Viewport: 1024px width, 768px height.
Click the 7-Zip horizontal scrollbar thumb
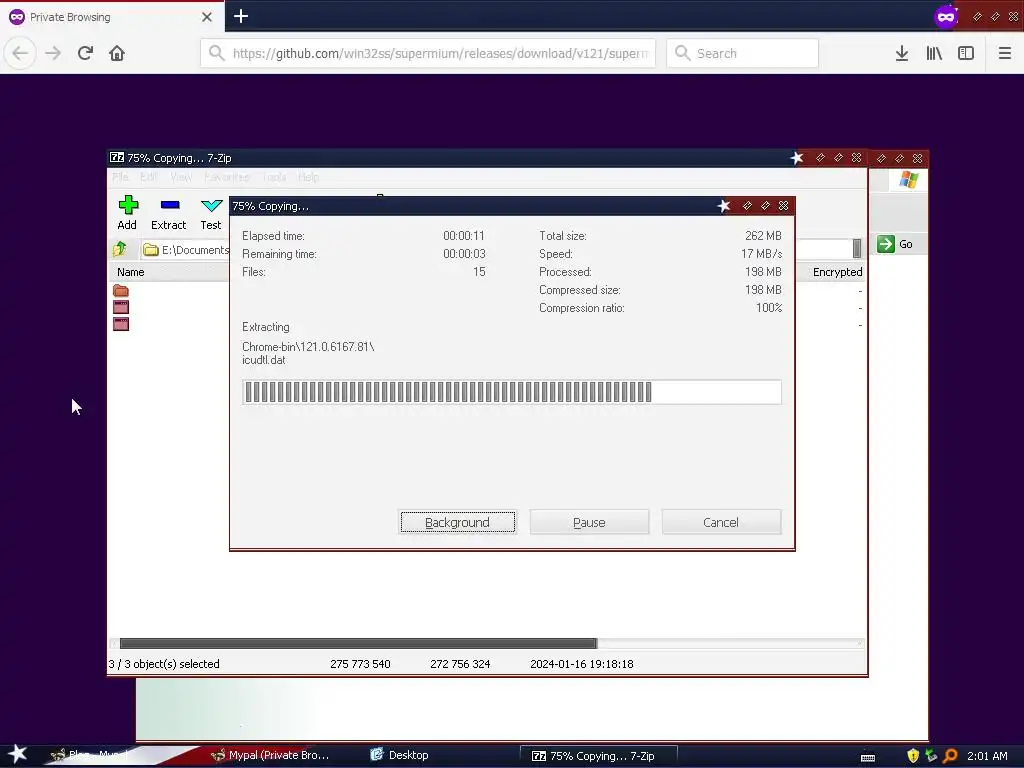[358, 643]
